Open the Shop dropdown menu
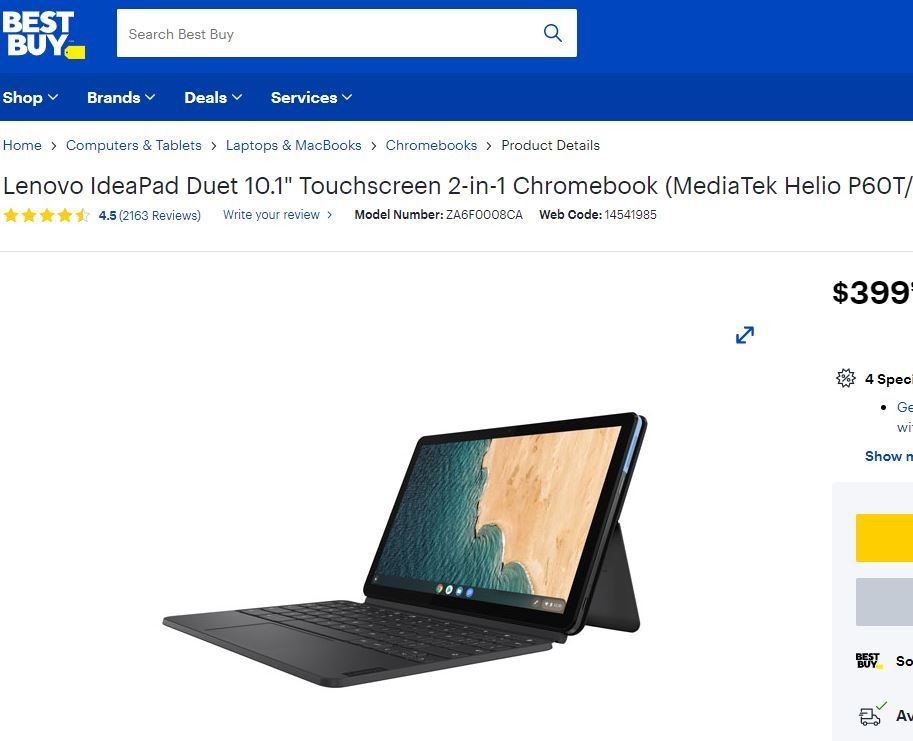Viewport: 913px width, 741px height. click(x=30, y=97)
